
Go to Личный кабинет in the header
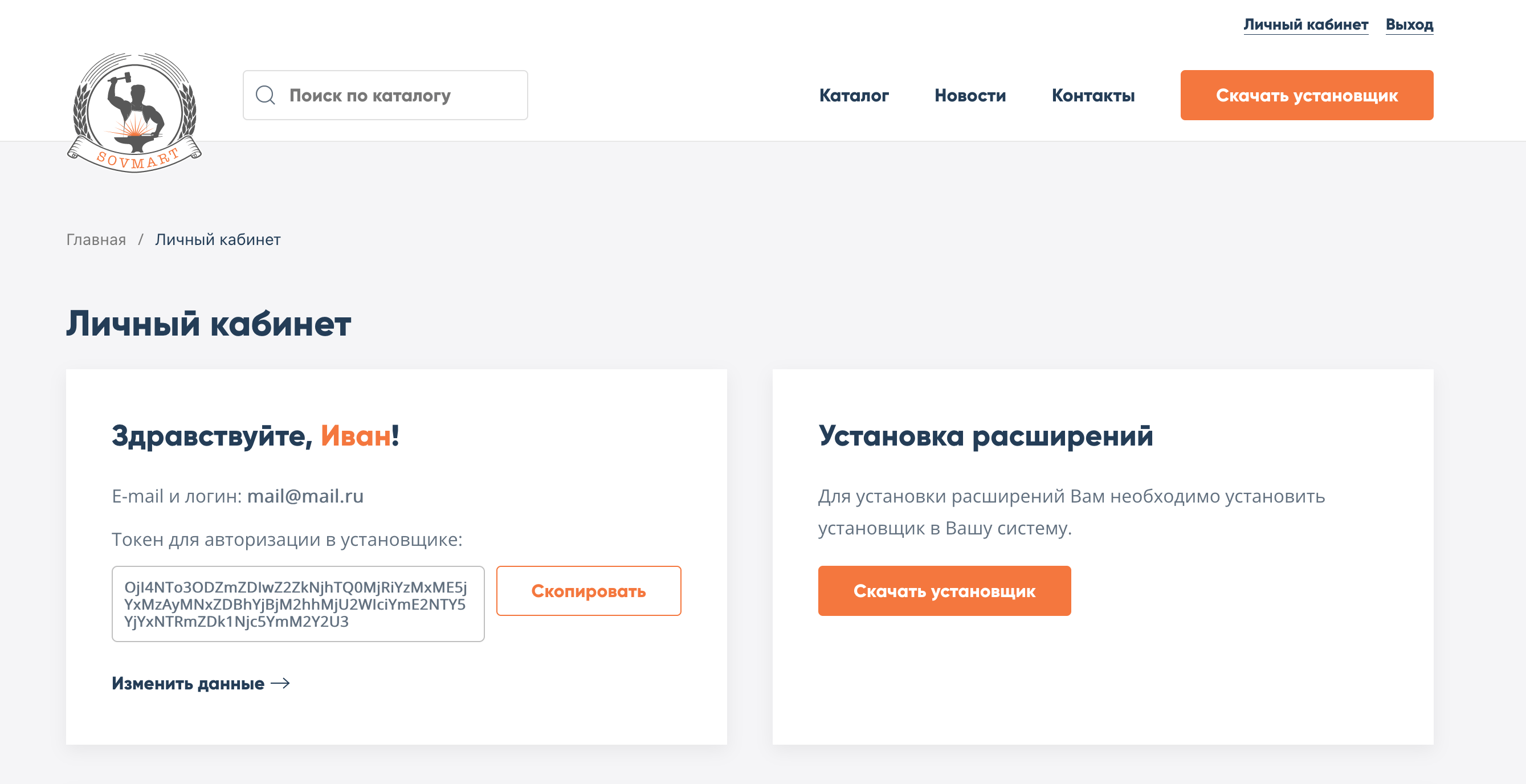1305,24
